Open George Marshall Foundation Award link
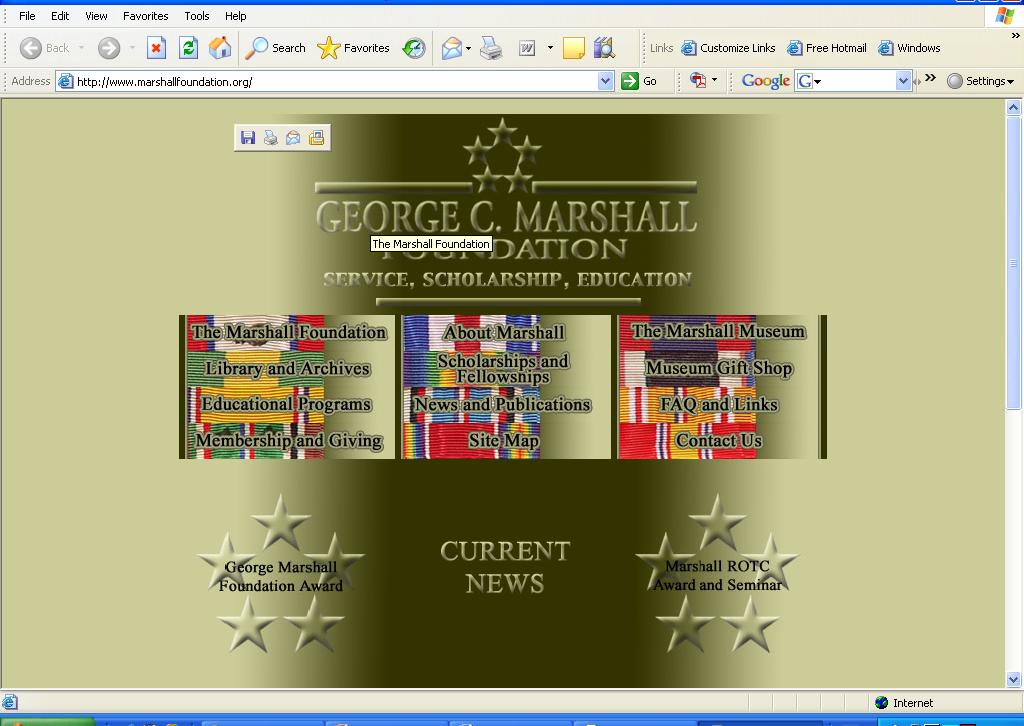This screenshot has width=1024, height=726. click(281, 576)
